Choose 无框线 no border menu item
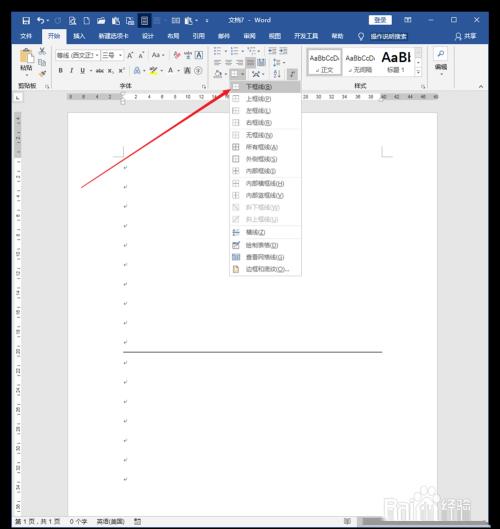 (265, 135)
